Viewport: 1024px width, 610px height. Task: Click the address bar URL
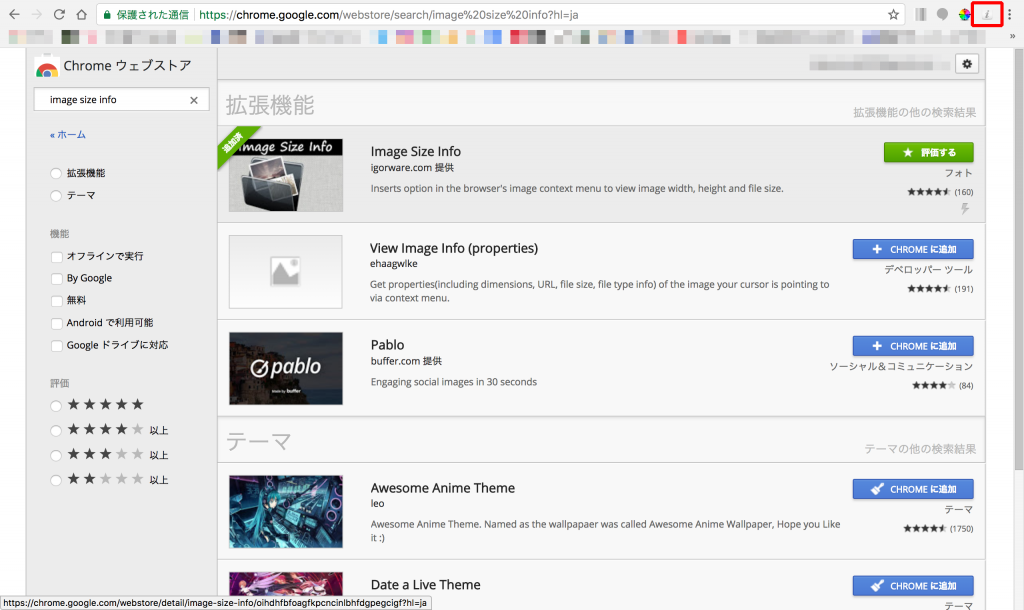click(x=389, y=14)
